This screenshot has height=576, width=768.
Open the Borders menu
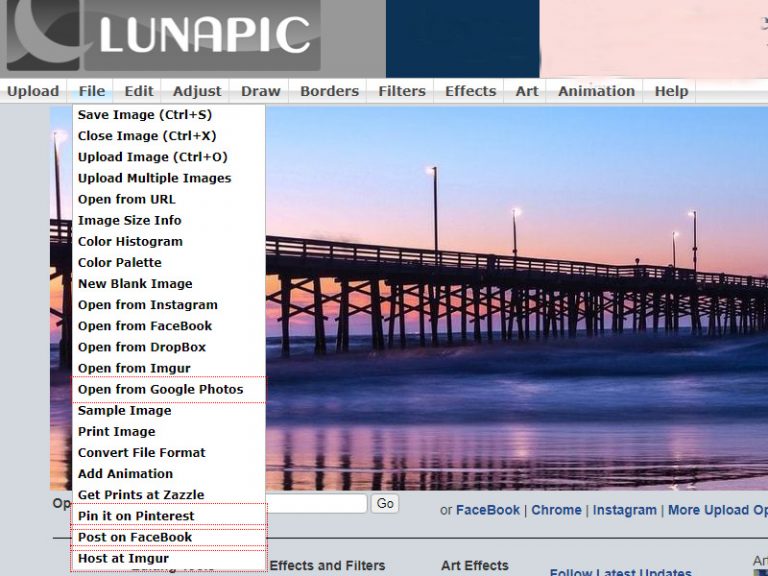click(x=329, y=91)
